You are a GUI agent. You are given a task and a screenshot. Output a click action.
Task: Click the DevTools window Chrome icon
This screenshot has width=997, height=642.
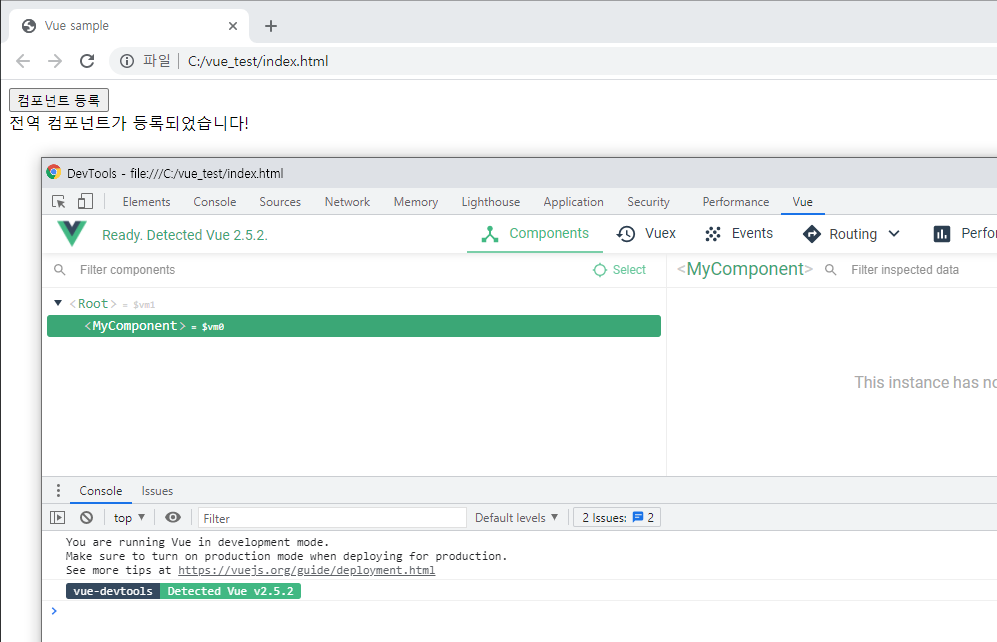[x=54, y=172]
